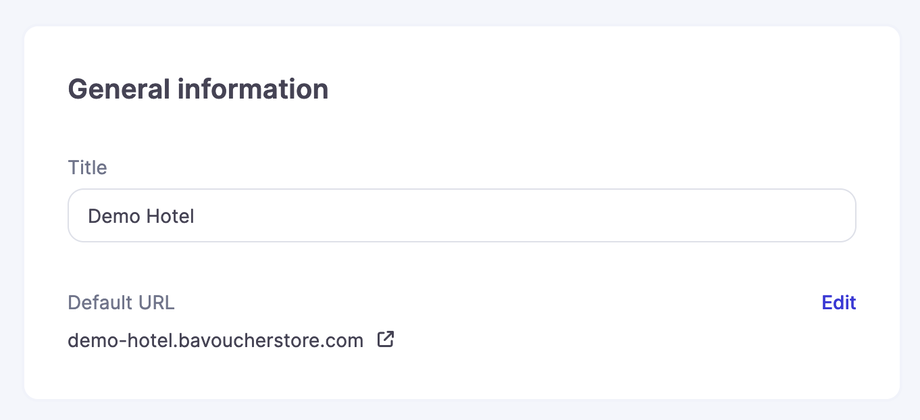Click the Title field label
Viewport: 920px width, 420px height.
pyautogui.click(x=87, y=168)
